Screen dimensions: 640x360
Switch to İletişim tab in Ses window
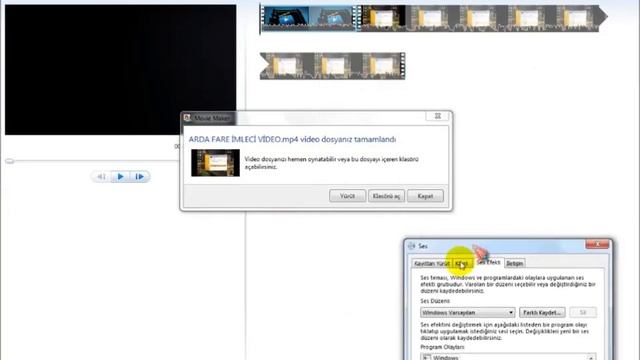coord(515,264)
